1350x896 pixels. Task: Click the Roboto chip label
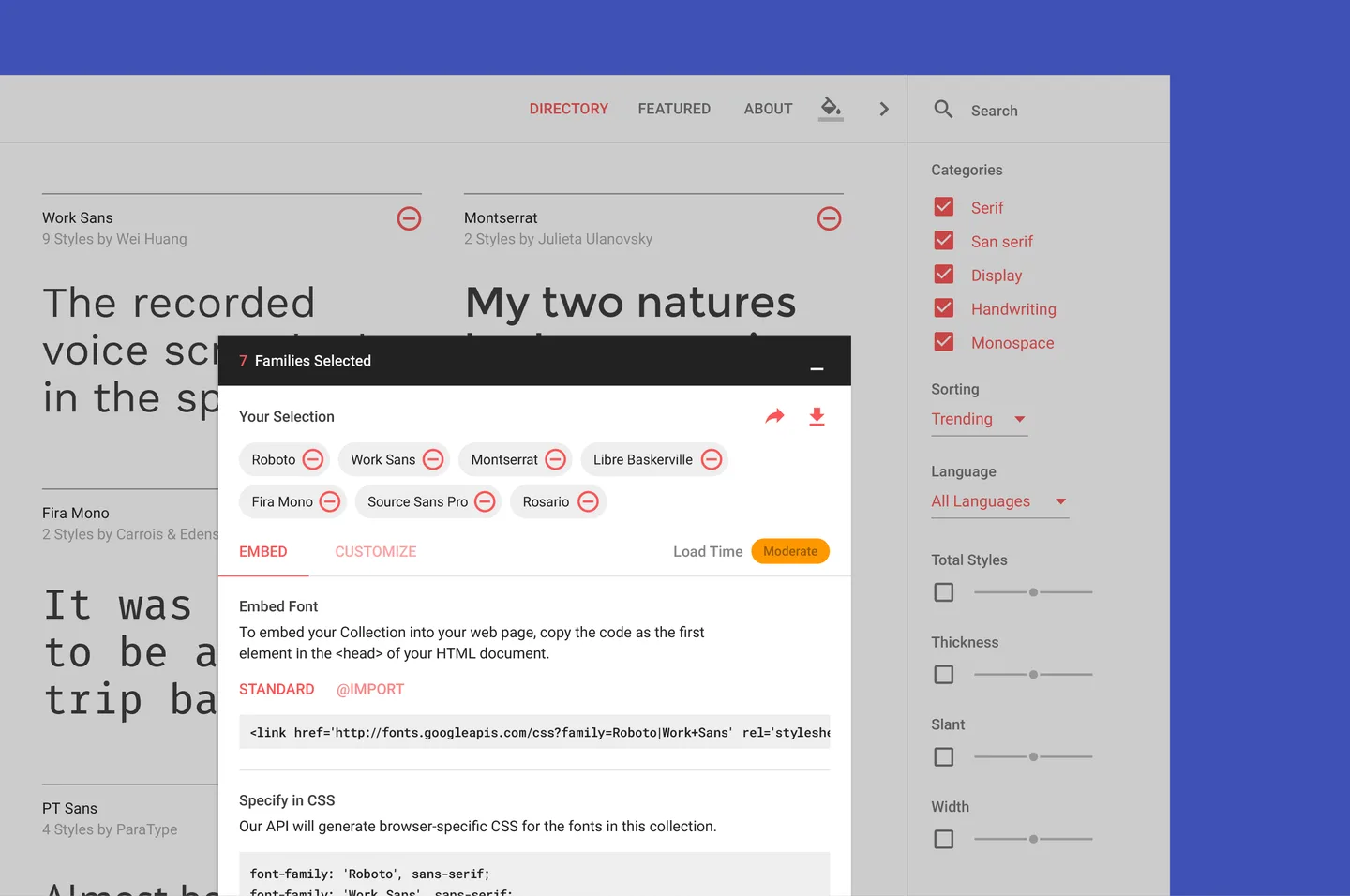(274, 460)
